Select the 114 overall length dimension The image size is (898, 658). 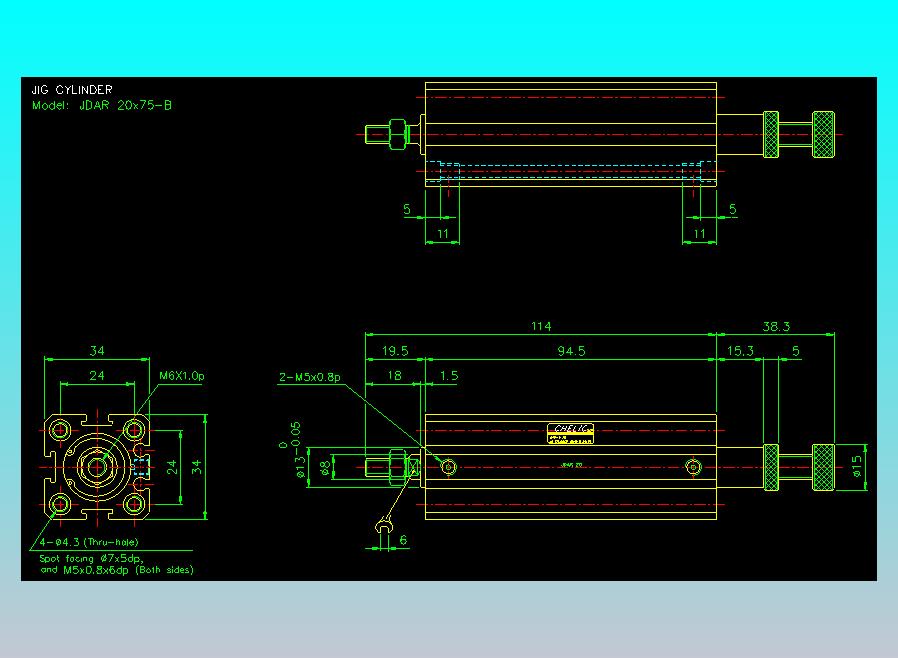(x=541, y=326)
